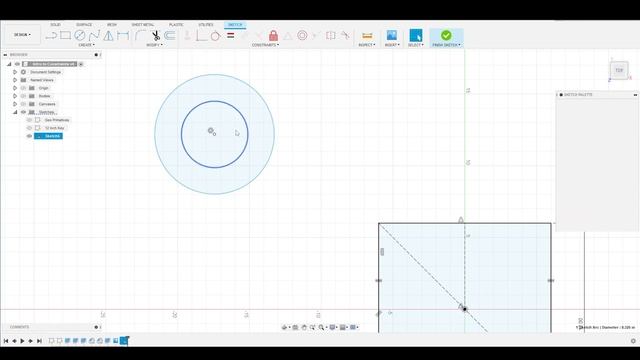Jump timeline to beginning

(6, 341)
